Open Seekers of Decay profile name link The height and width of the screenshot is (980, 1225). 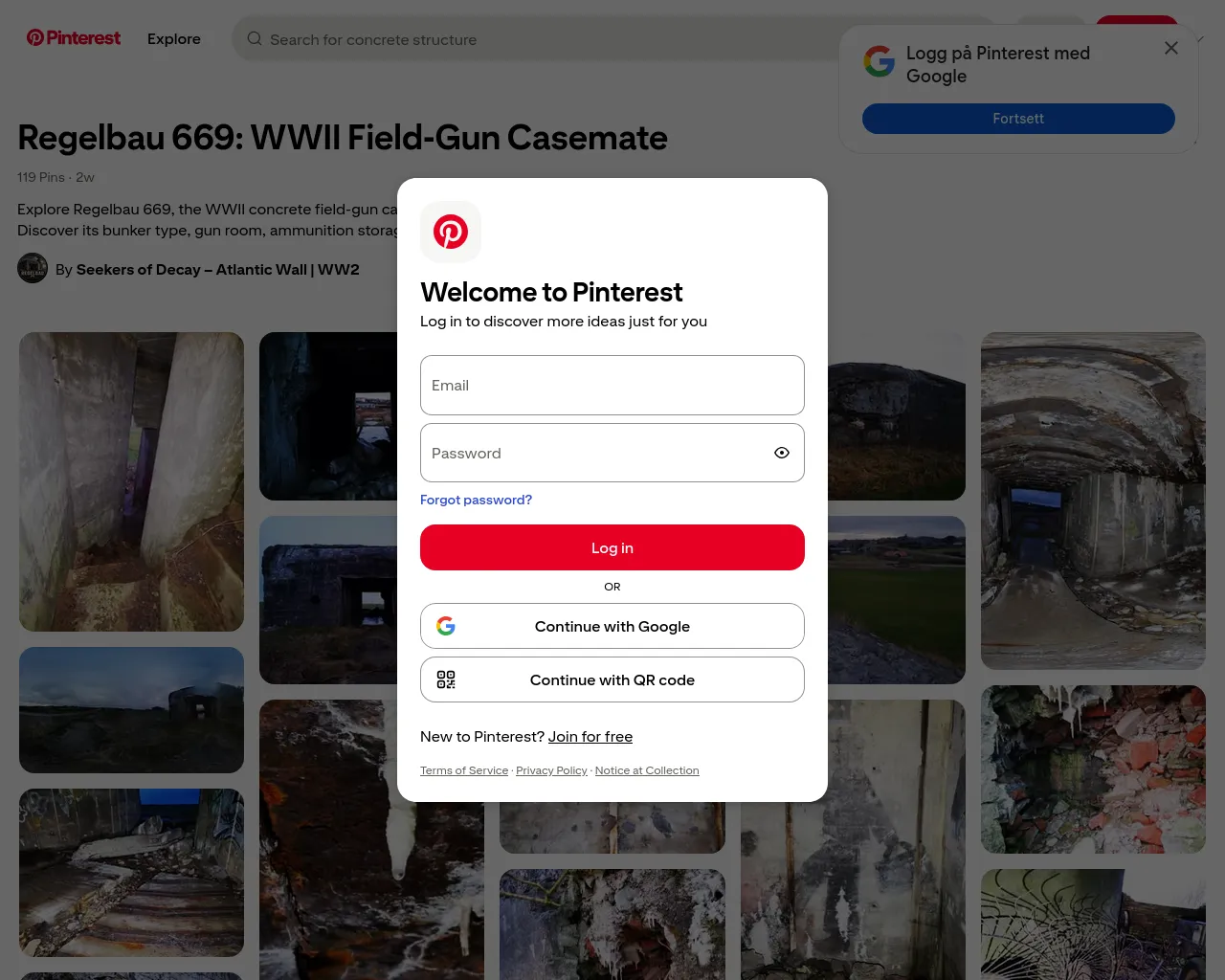[x=217, y=270]
